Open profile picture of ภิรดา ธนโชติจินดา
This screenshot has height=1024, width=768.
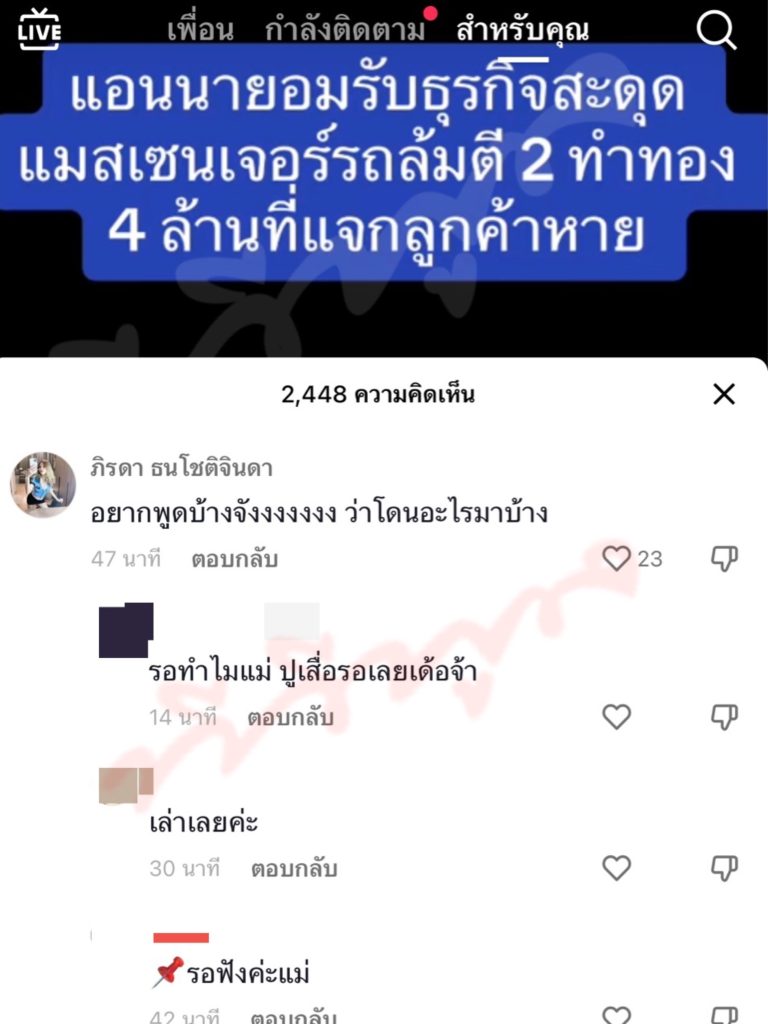43,485
